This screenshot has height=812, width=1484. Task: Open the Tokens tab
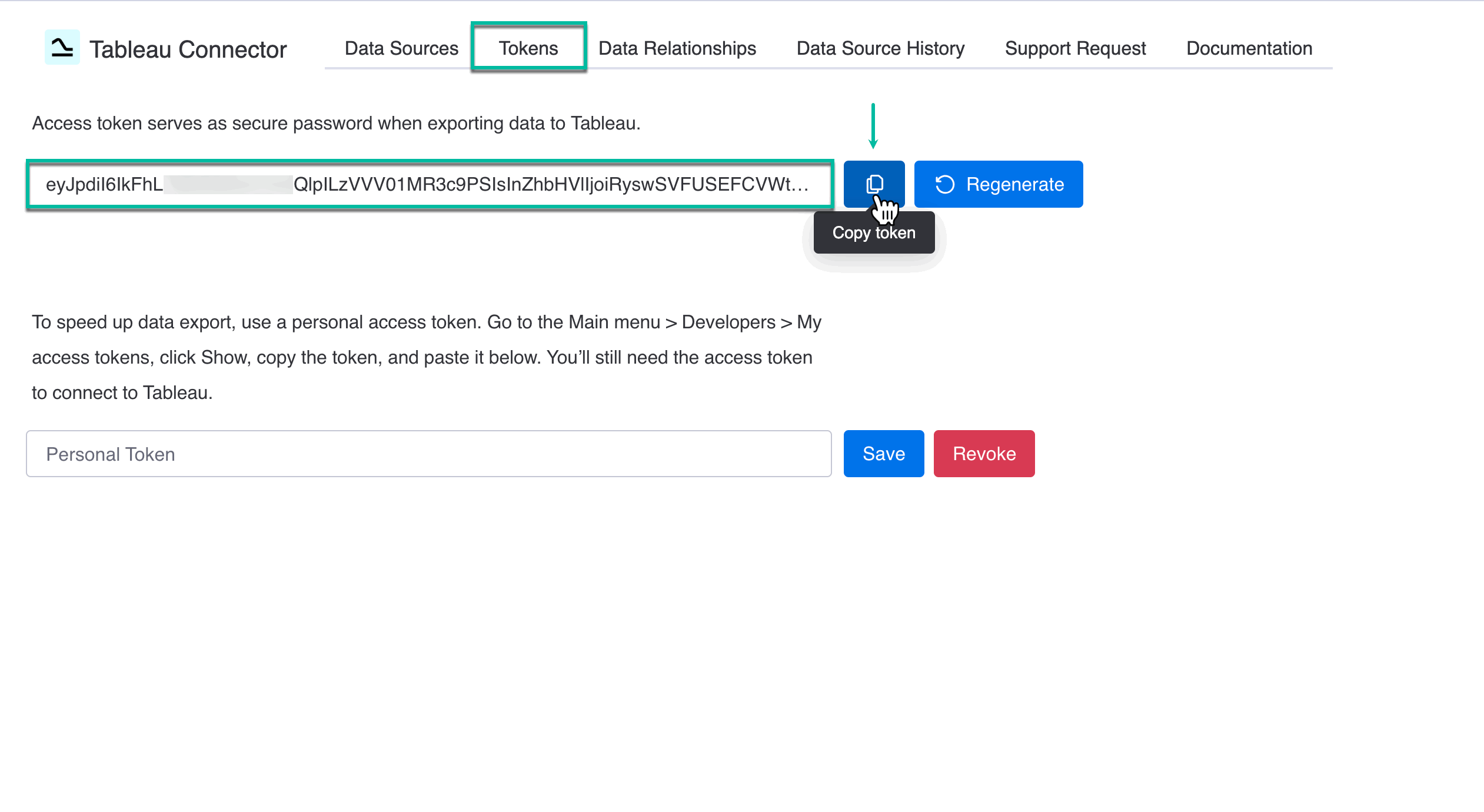pyautogui.click(x=528, y=48)
